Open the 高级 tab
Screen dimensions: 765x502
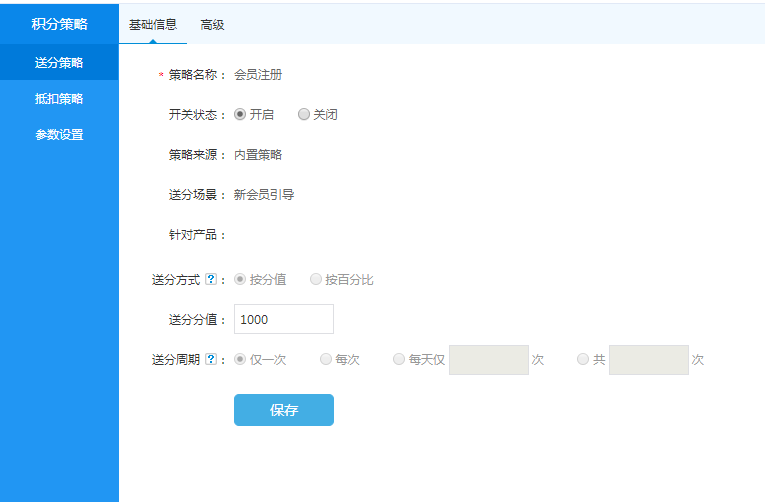(x=212, y=25)
